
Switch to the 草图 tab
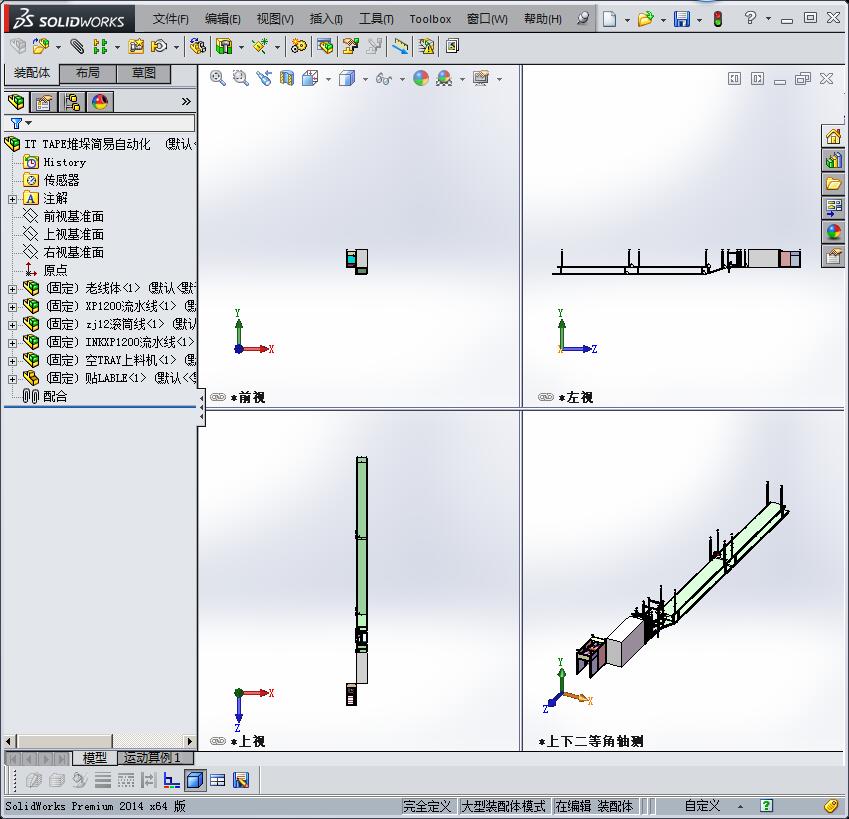(143, 73)
